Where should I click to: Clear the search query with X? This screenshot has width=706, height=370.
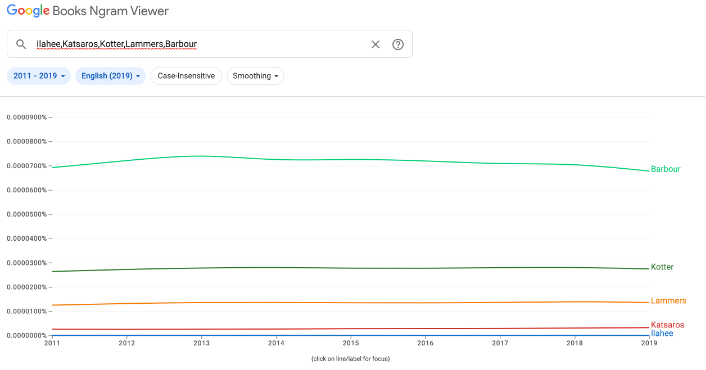coord(375,44)
